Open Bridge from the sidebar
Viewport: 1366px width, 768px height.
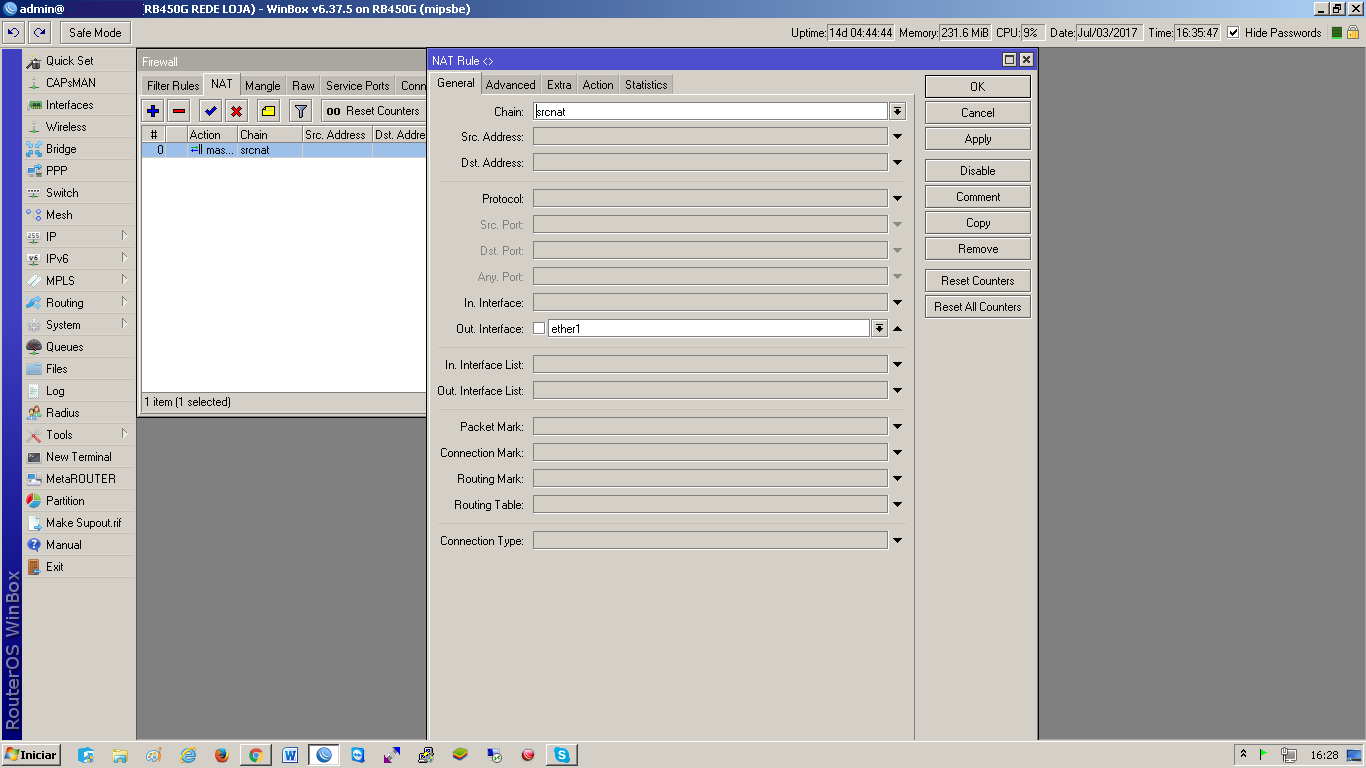(79, 149)
